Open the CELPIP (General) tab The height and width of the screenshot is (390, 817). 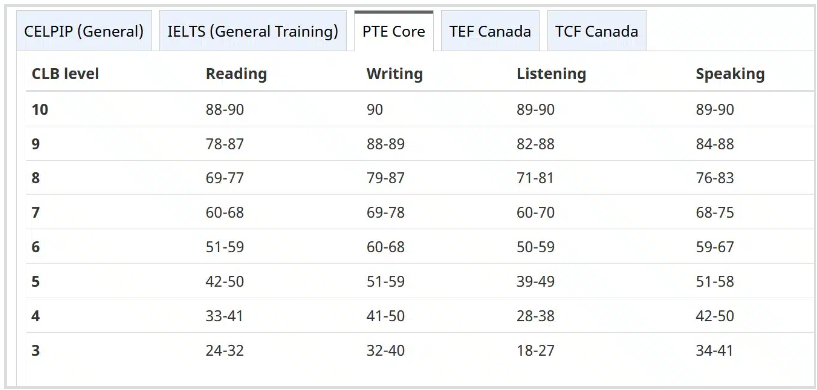[x=84, y=31]
